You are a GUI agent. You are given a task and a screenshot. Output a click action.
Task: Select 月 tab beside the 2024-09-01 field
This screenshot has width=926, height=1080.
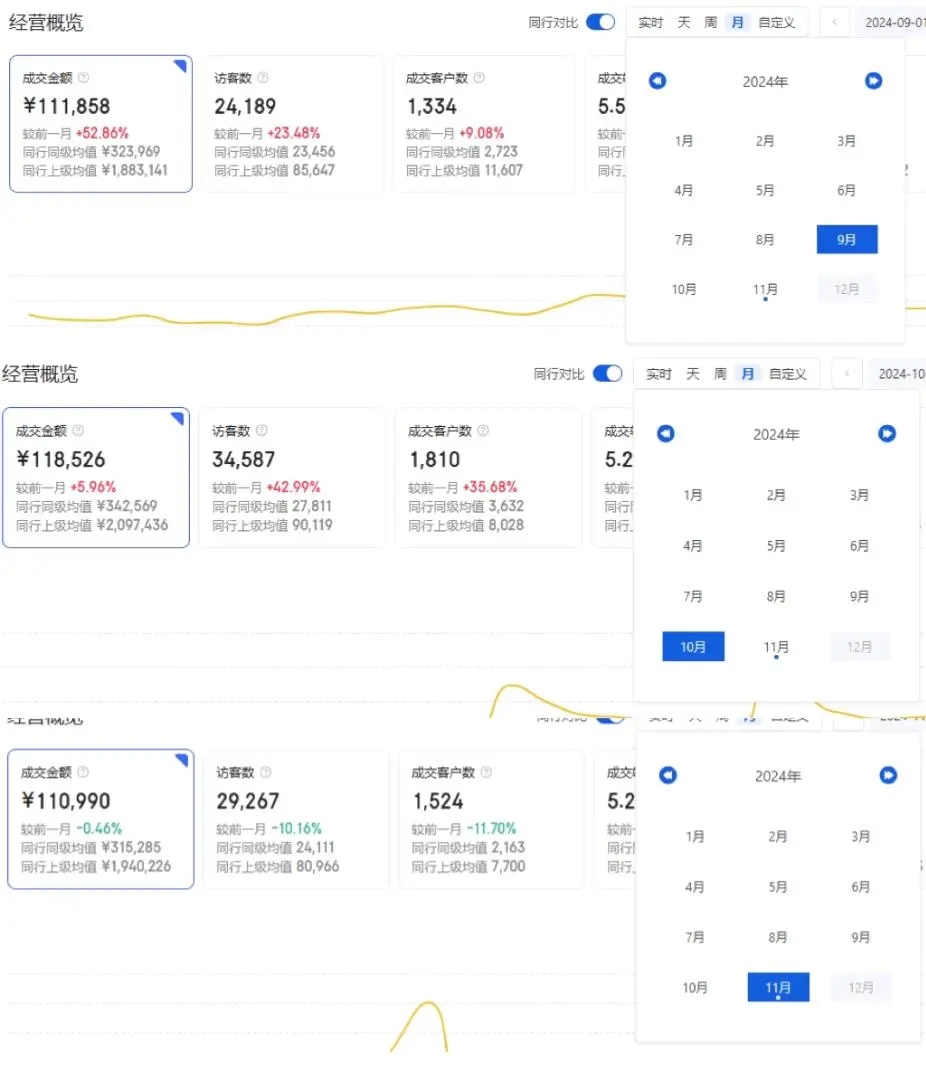(737, 23)
